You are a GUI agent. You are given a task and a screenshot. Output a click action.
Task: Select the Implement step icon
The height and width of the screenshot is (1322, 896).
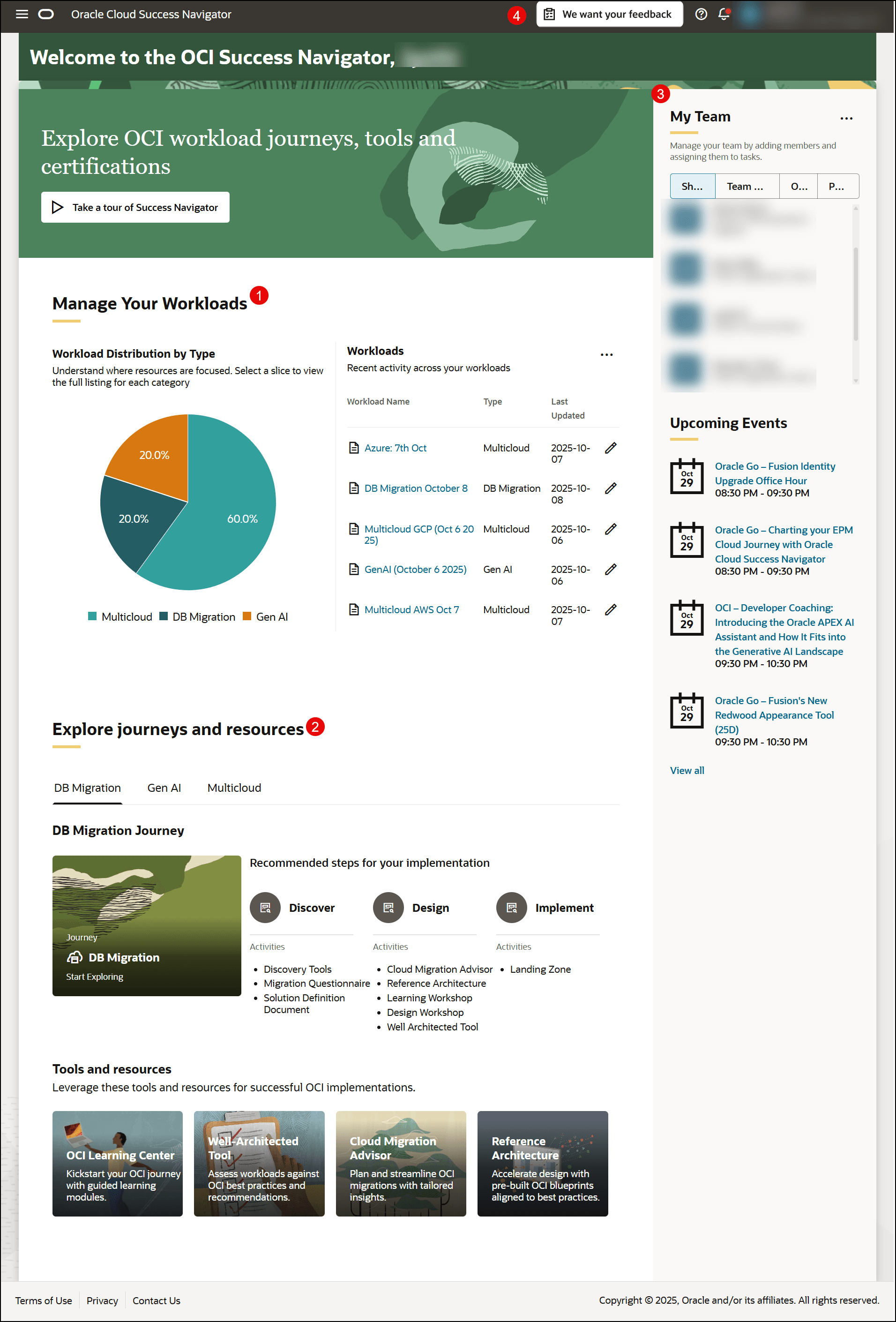[x=511, y=908]
